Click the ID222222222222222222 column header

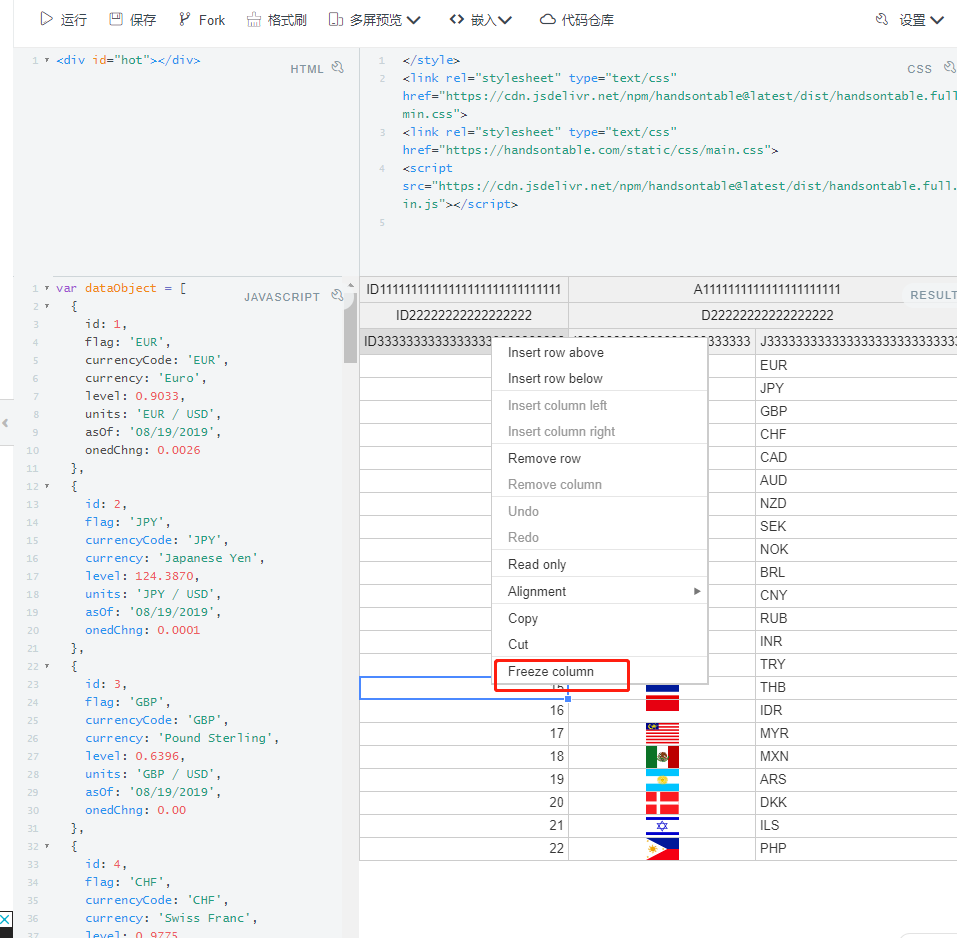463,315
